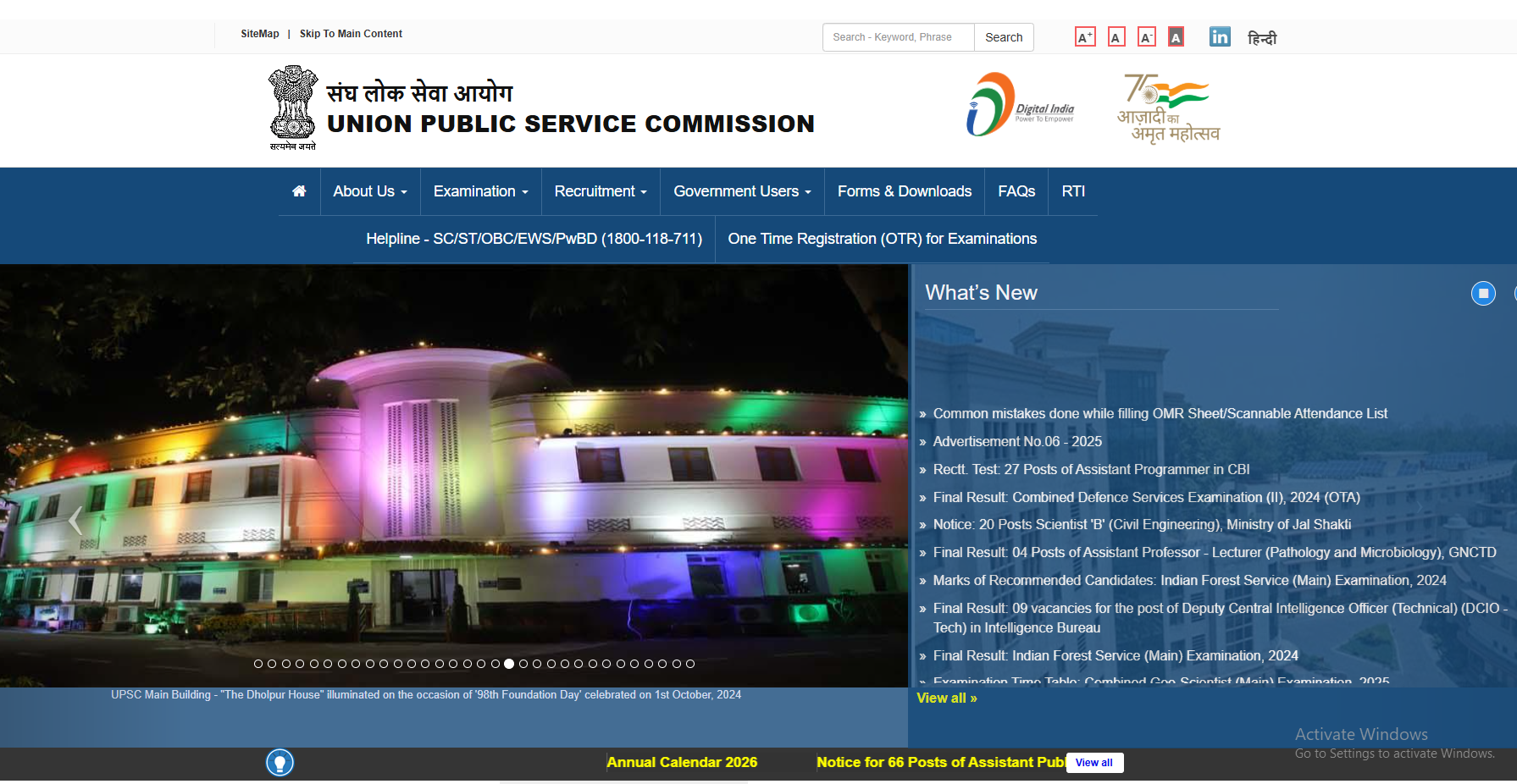Click the Azadi Ka Amrit Mahotsav logo
Screen dimensions: 1517x784
pyautogui.click(x=1168, y=108)
